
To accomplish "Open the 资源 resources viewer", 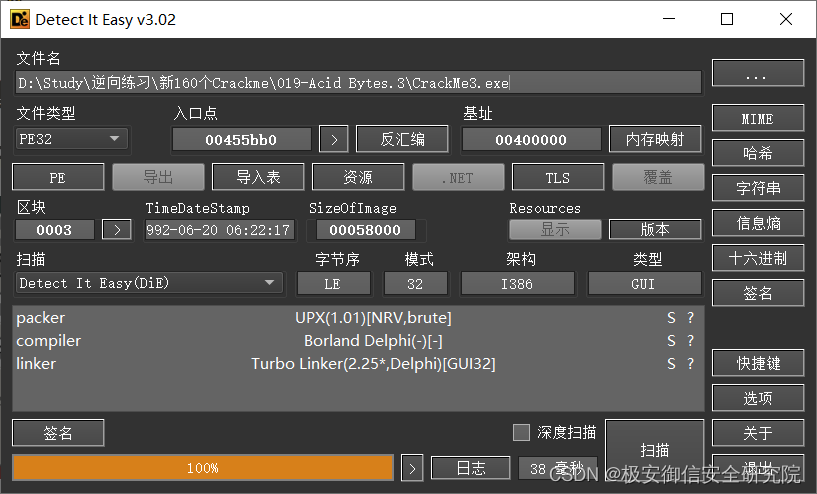I will [358, 177].
